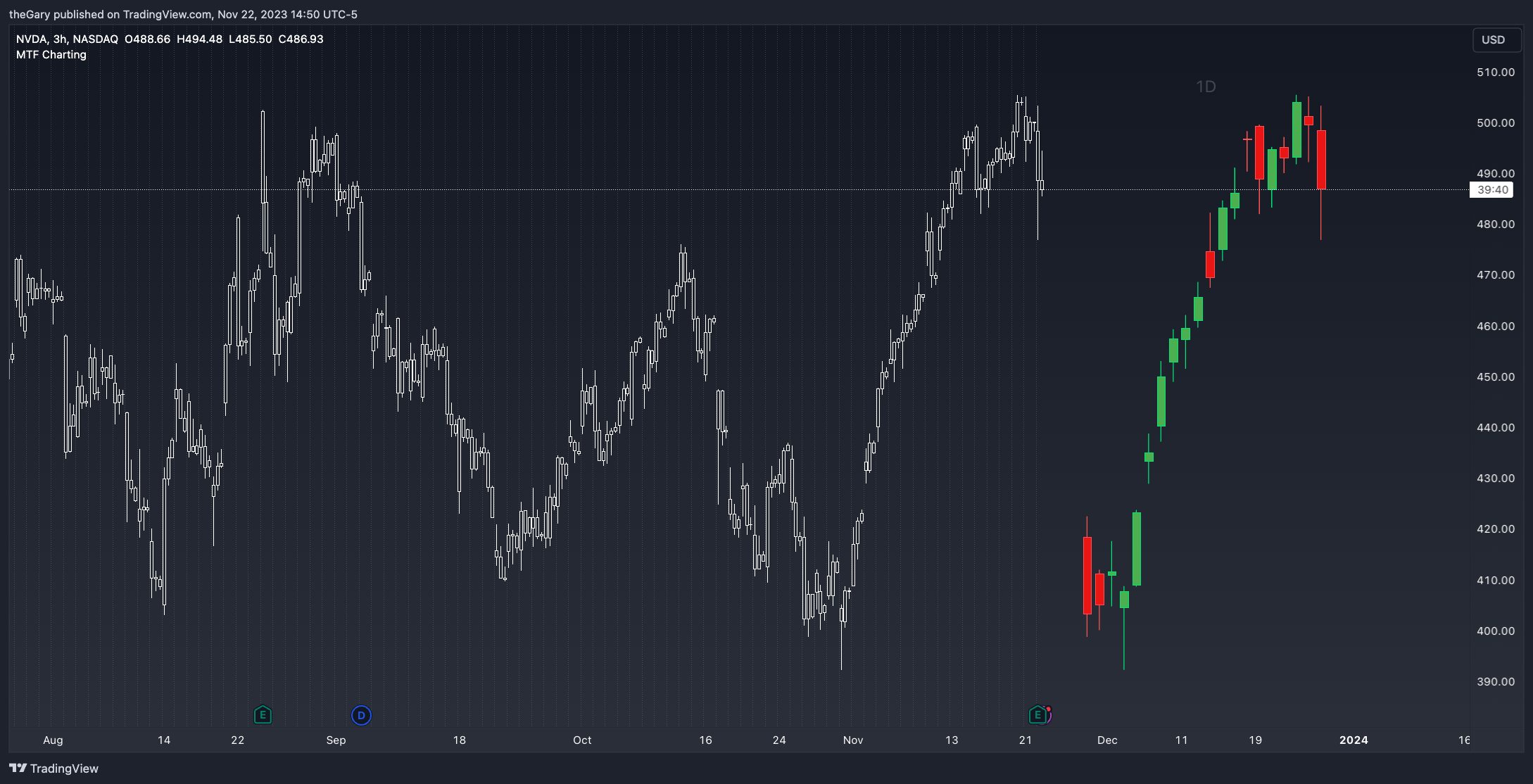The width and height of the screenshot is (1533, 784).
Task: Click the 400.00 price axis label
Action: pyautogui.click(x=1496, y=631)
